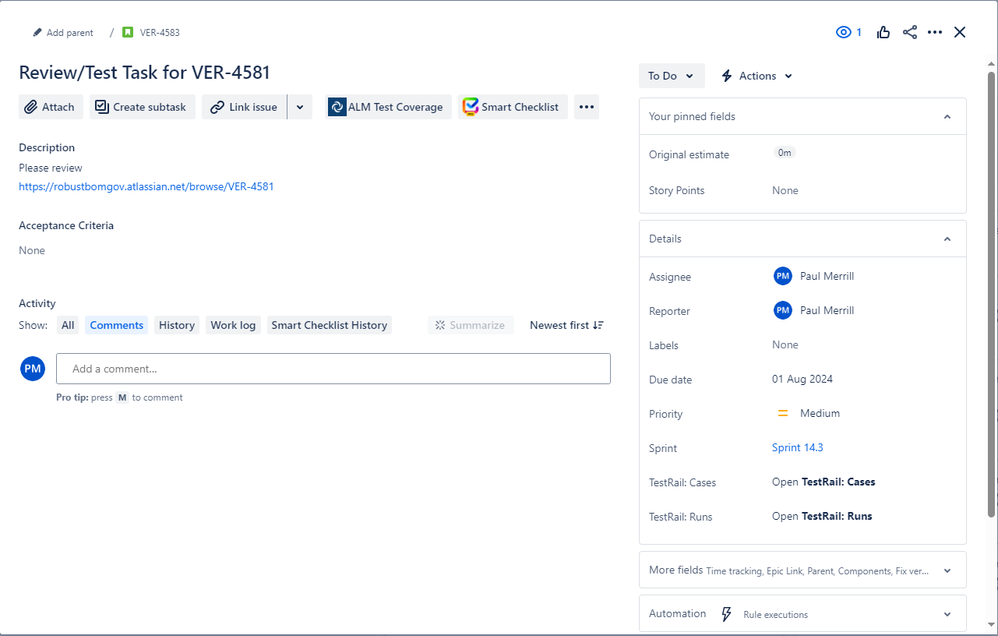Click the Attach paperclip button

(x=51, y=107)
